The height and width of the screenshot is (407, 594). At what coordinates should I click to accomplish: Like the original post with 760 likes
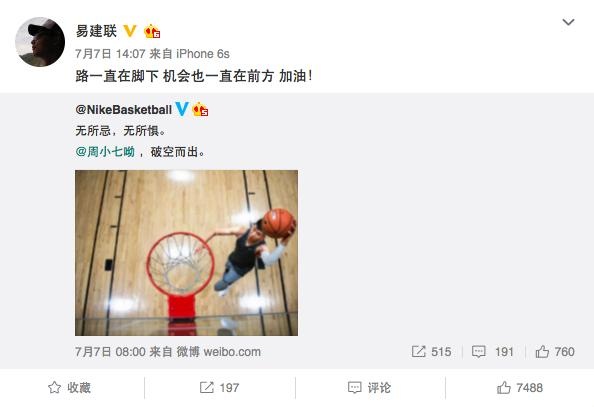(x=555, y=352)
